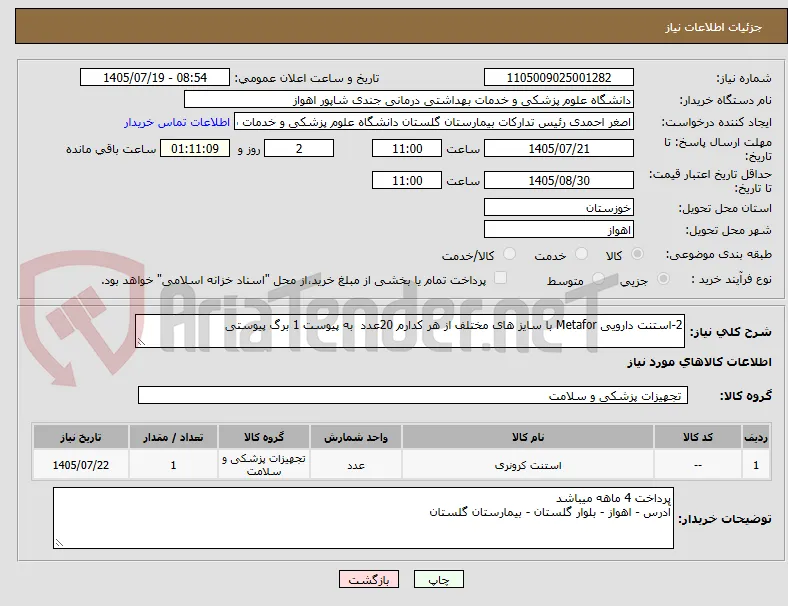Click buyer notes textarea پرداخت 4 ماهه
This screenshot has width=788, height=606.
[363, 518]
